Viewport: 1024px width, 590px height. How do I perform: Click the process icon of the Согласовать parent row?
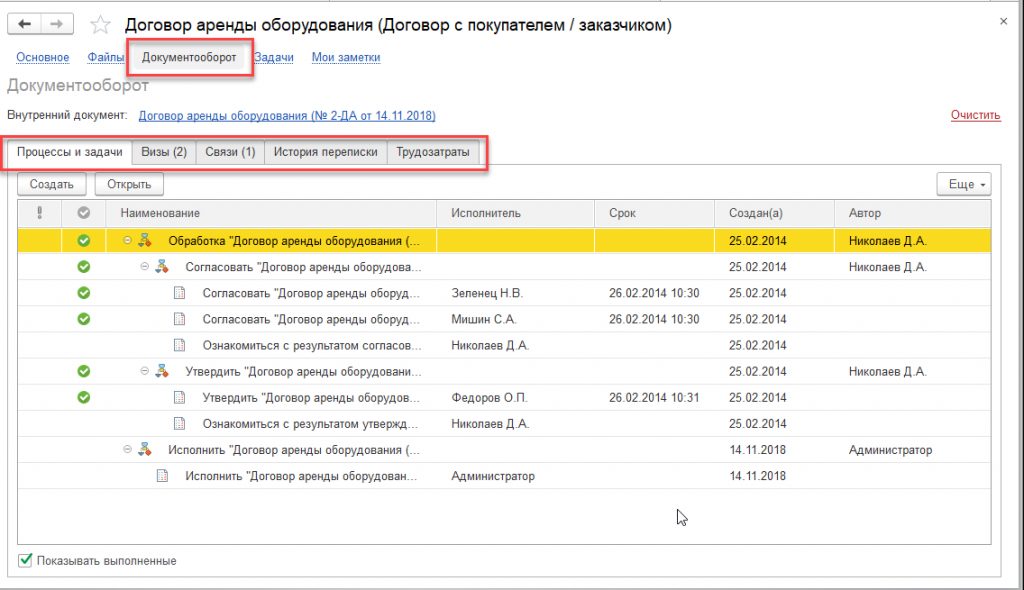point(162,267)
